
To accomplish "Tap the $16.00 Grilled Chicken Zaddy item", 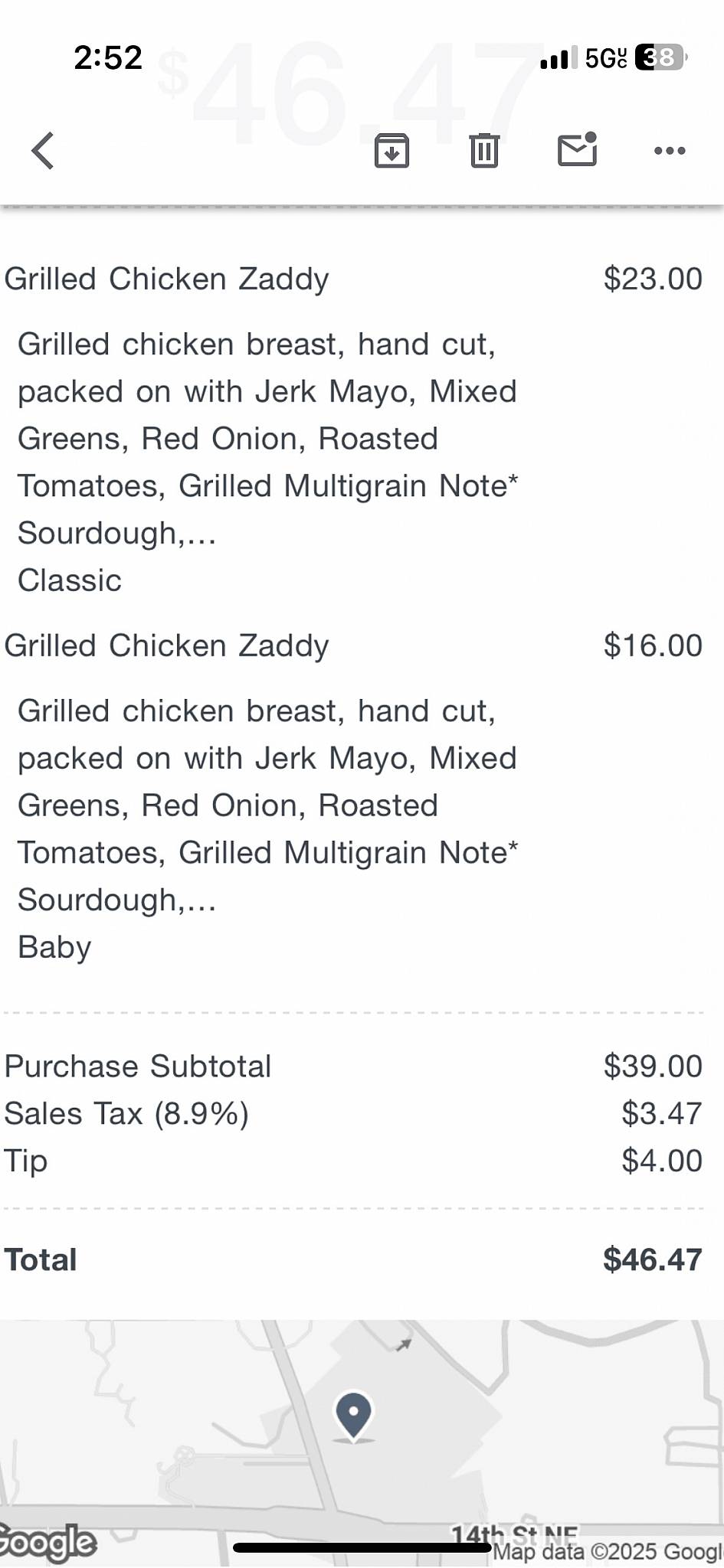I will [x=353, y=645].
